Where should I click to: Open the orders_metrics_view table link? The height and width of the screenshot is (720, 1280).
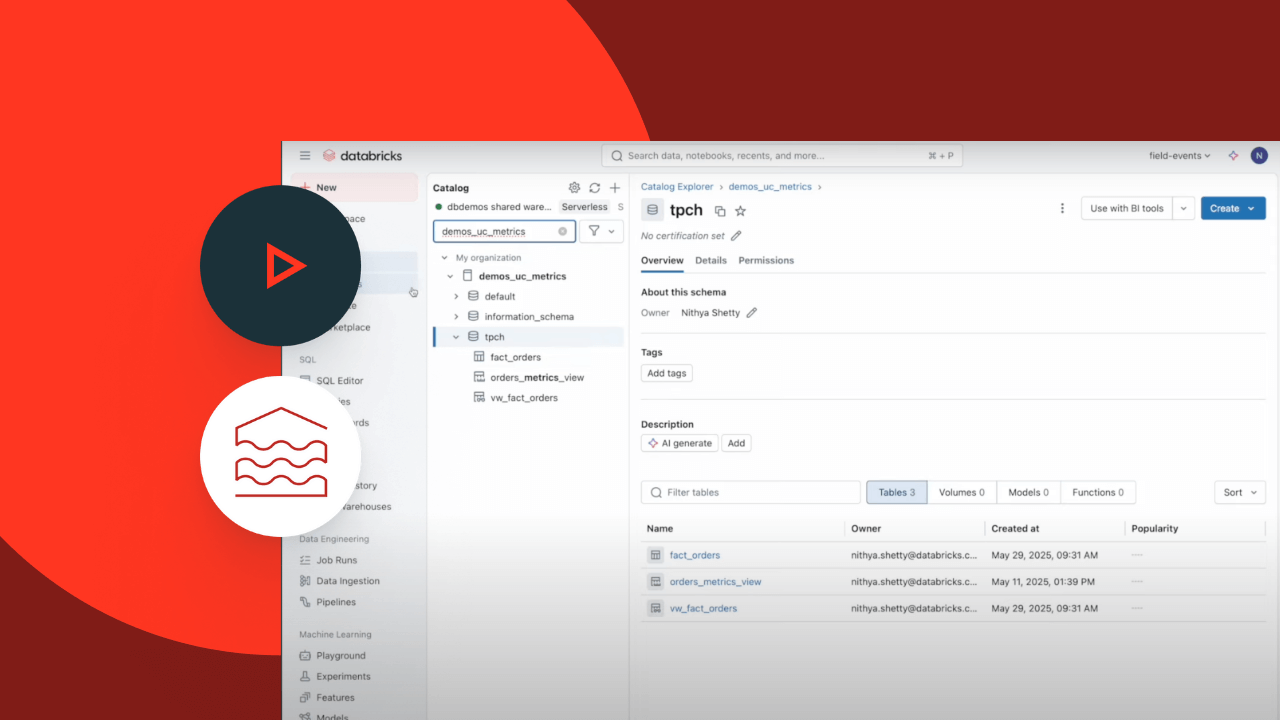[x=715, y=581]
